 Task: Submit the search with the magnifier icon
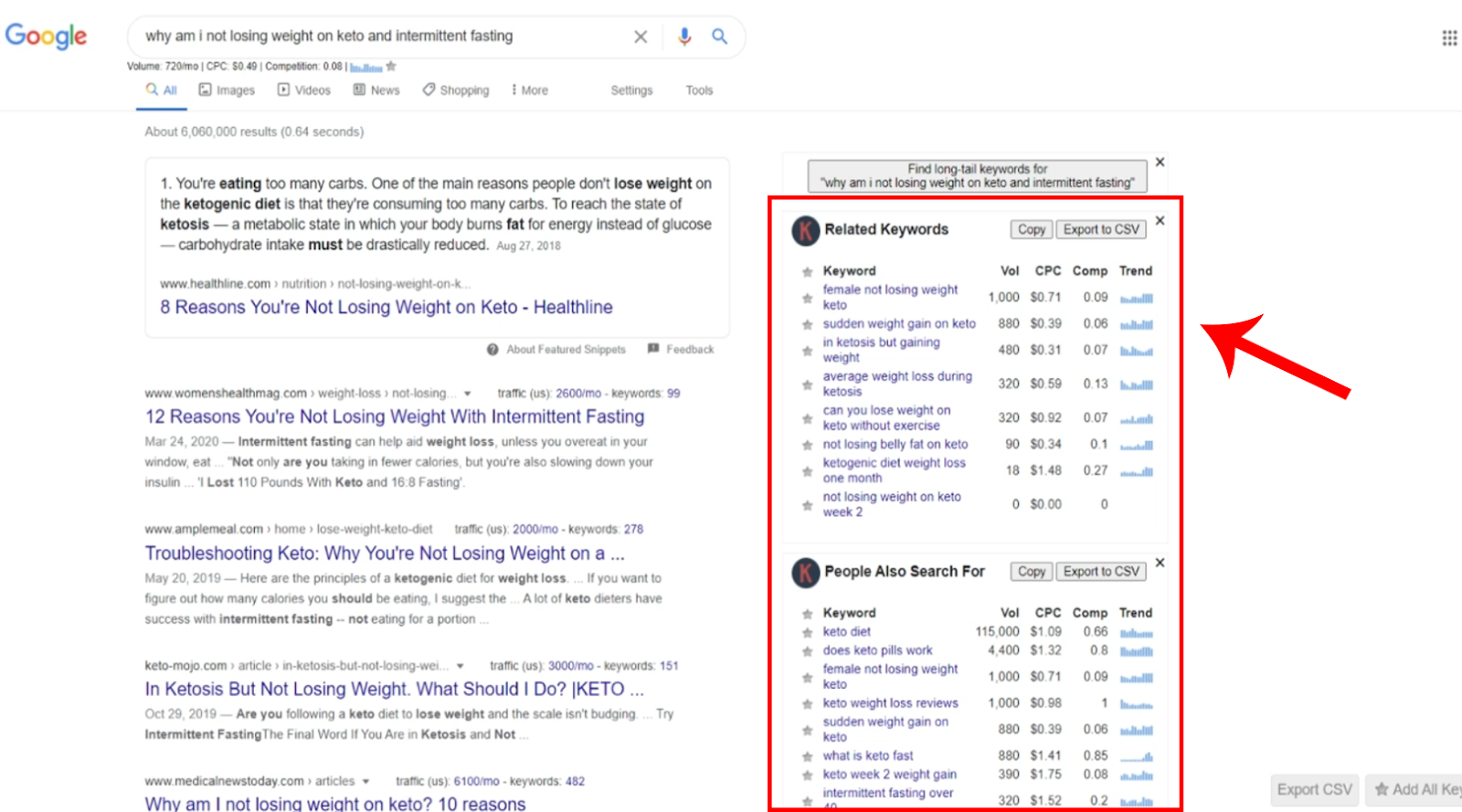point(720,37)
